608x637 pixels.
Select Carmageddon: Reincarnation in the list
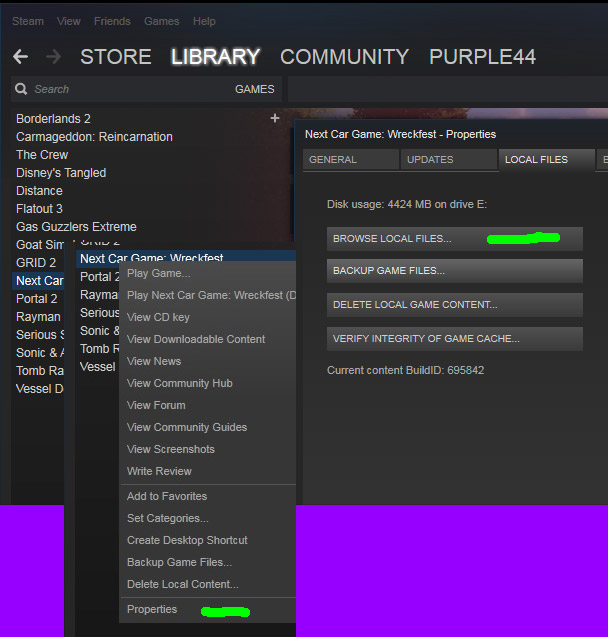click(x=94, y=136)
